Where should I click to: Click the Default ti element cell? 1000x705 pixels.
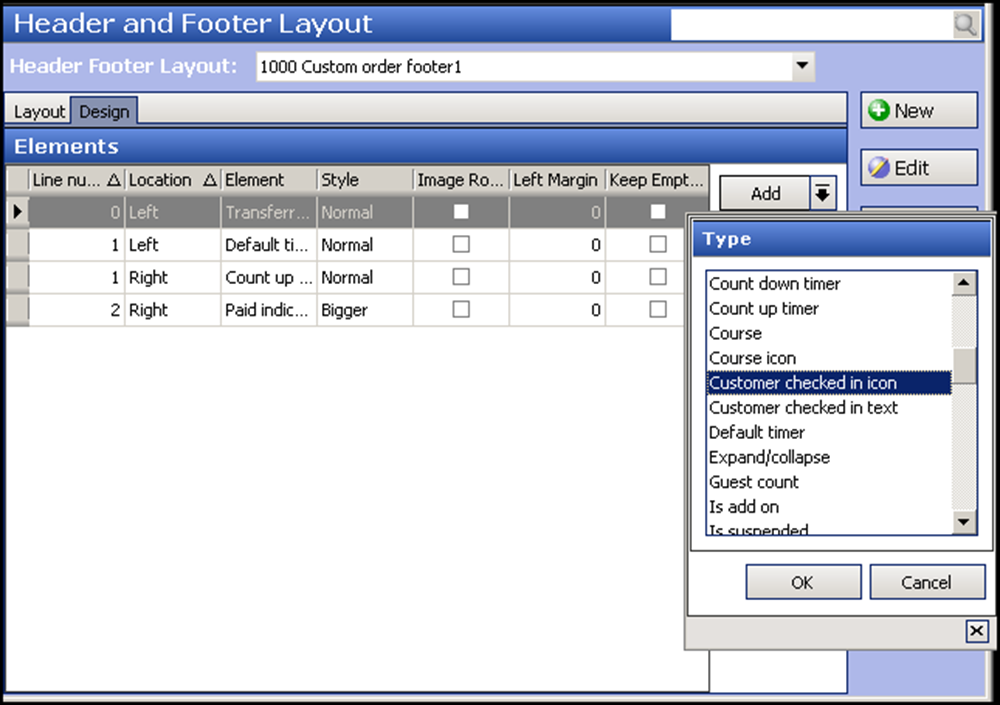268,244
